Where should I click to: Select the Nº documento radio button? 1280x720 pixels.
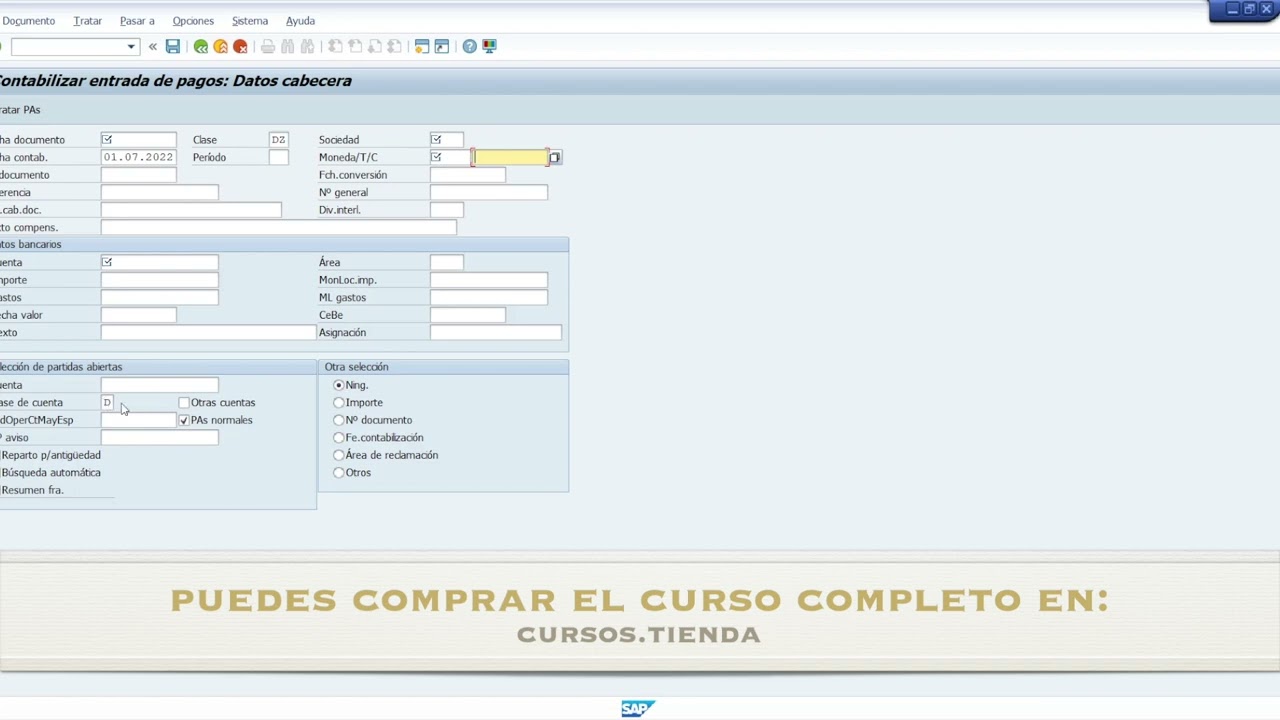click(x=339, y=420)
